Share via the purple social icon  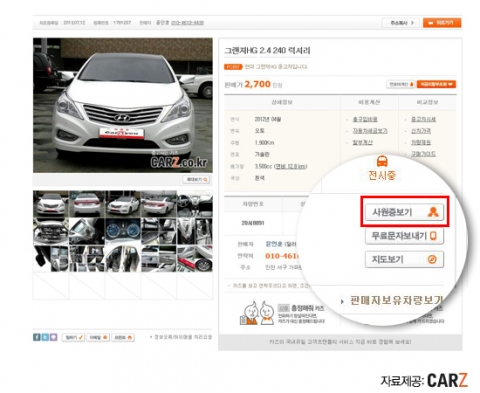tap(53, 337)
